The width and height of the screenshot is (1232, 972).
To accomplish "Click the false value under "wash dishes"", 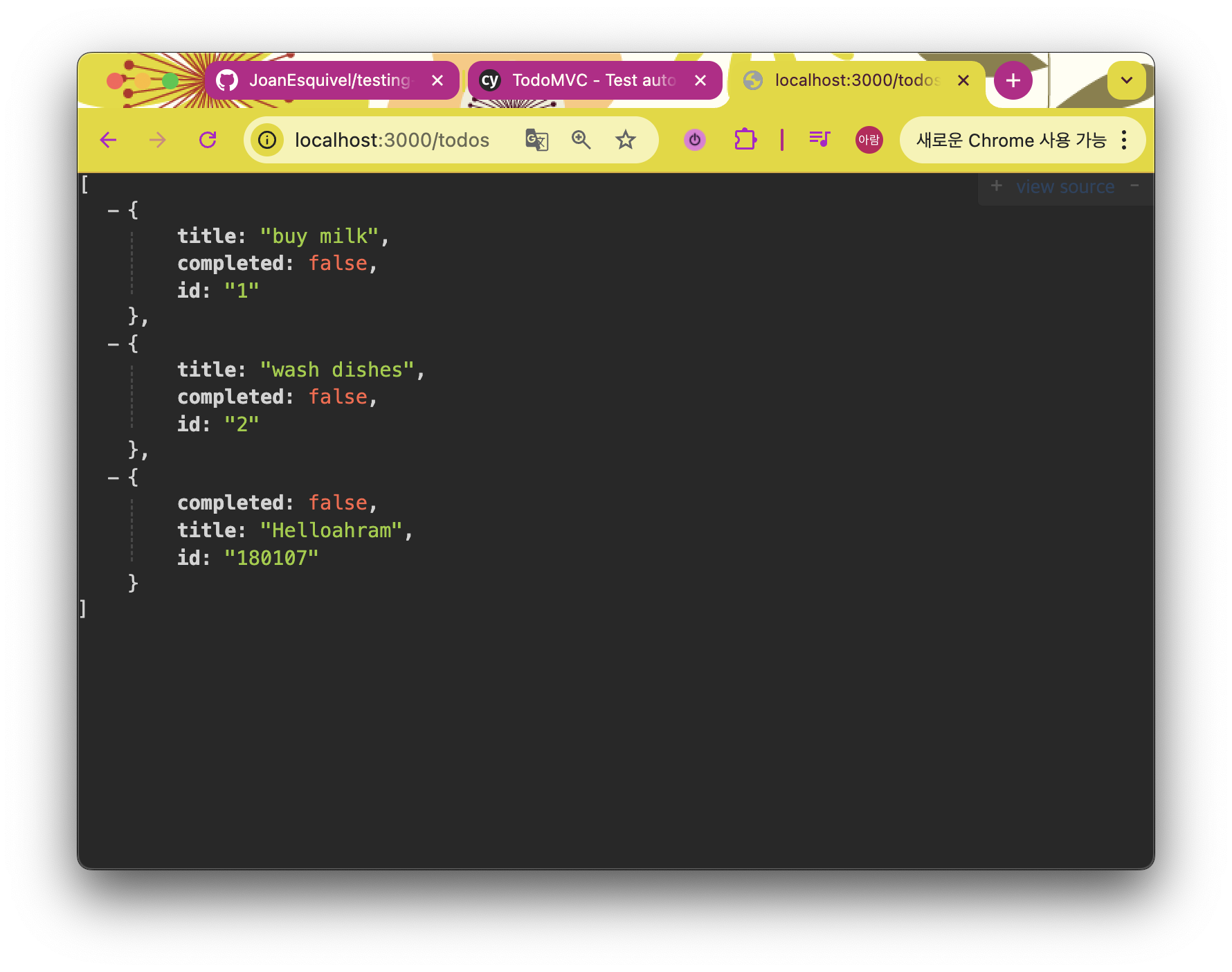I will coord(338,397).
